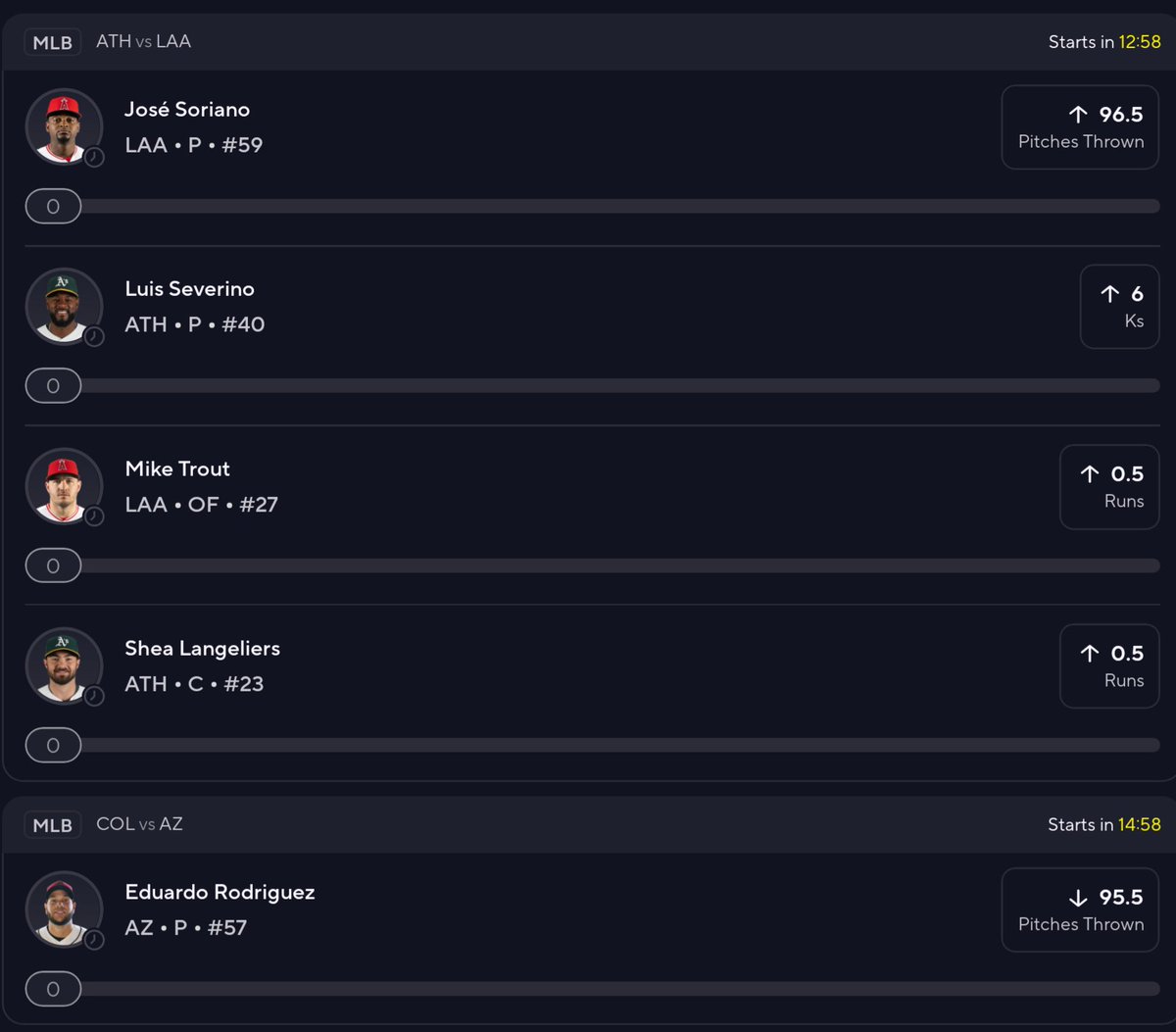The width and height of the screenshot is (1176, 1032).
Task: Click Shea Langeliers' headshot photo
Action: click(64, 666)
